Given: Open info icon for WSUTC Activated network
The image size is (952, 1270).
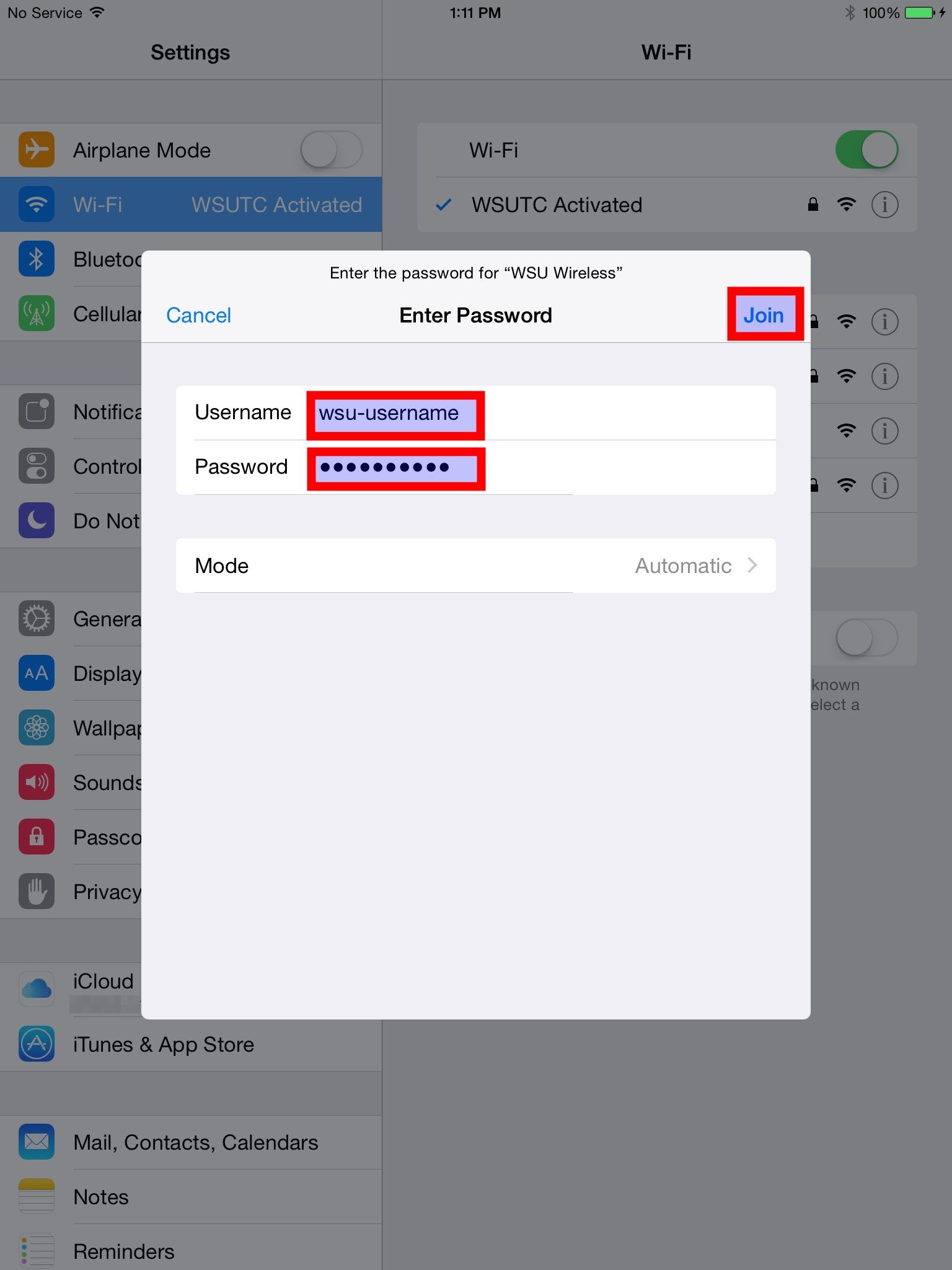Looking at the screenshot, I should [x=884, y=205].
